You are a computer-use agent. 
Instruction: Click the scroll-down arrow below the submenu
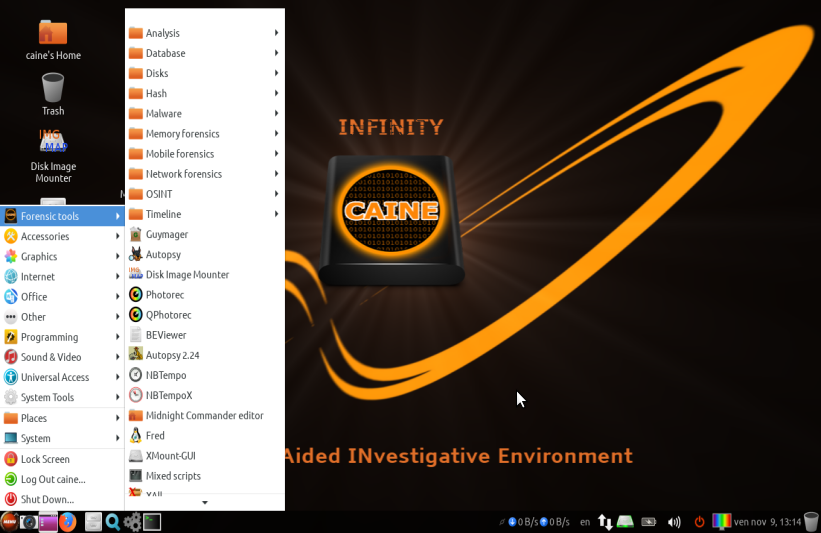(205, 503)
